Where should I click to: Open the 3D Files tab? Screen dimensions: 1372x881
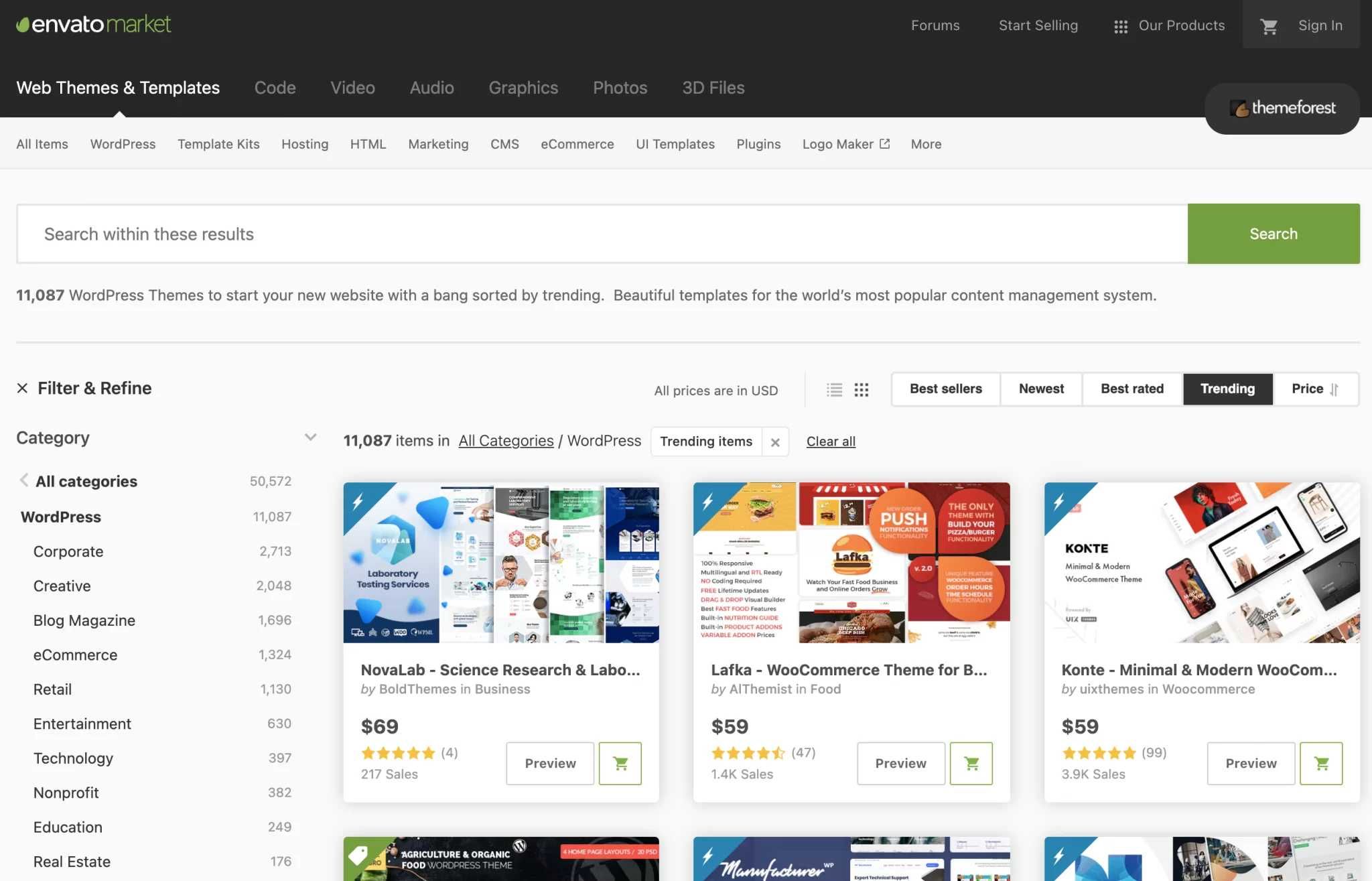point(713,88)
